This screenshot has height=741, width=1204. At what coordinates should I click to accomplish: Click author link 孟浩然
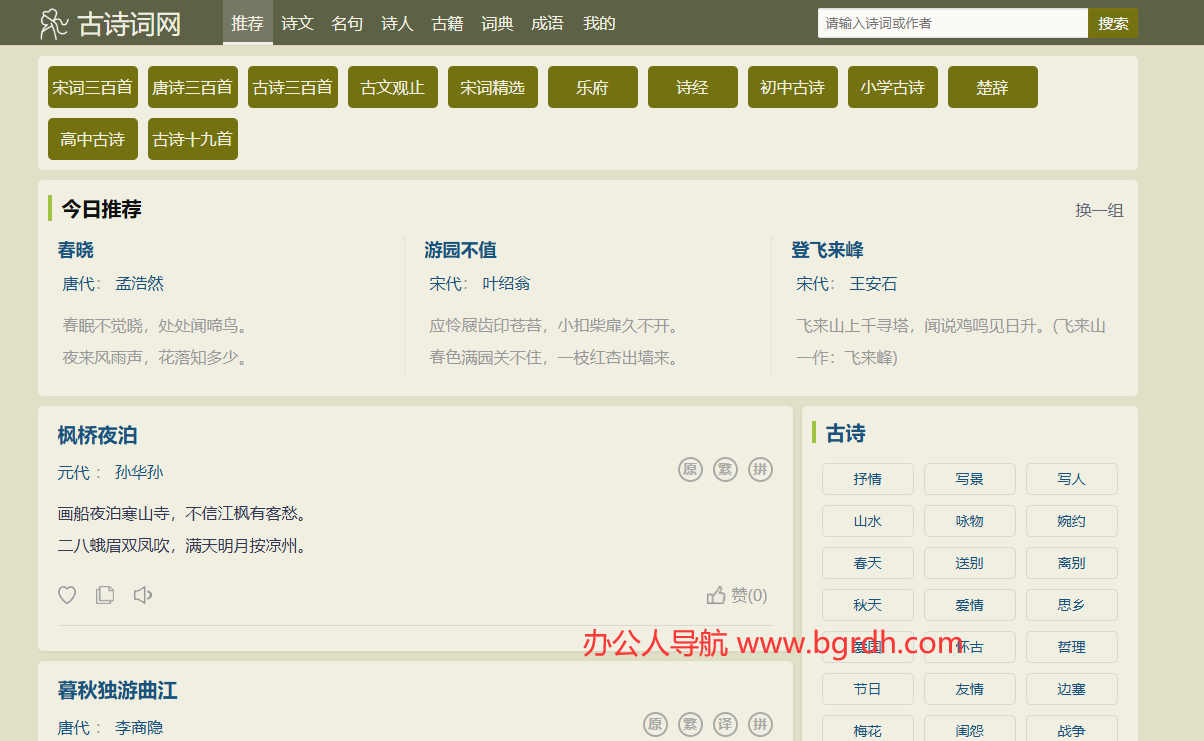(x=139, y=284)
